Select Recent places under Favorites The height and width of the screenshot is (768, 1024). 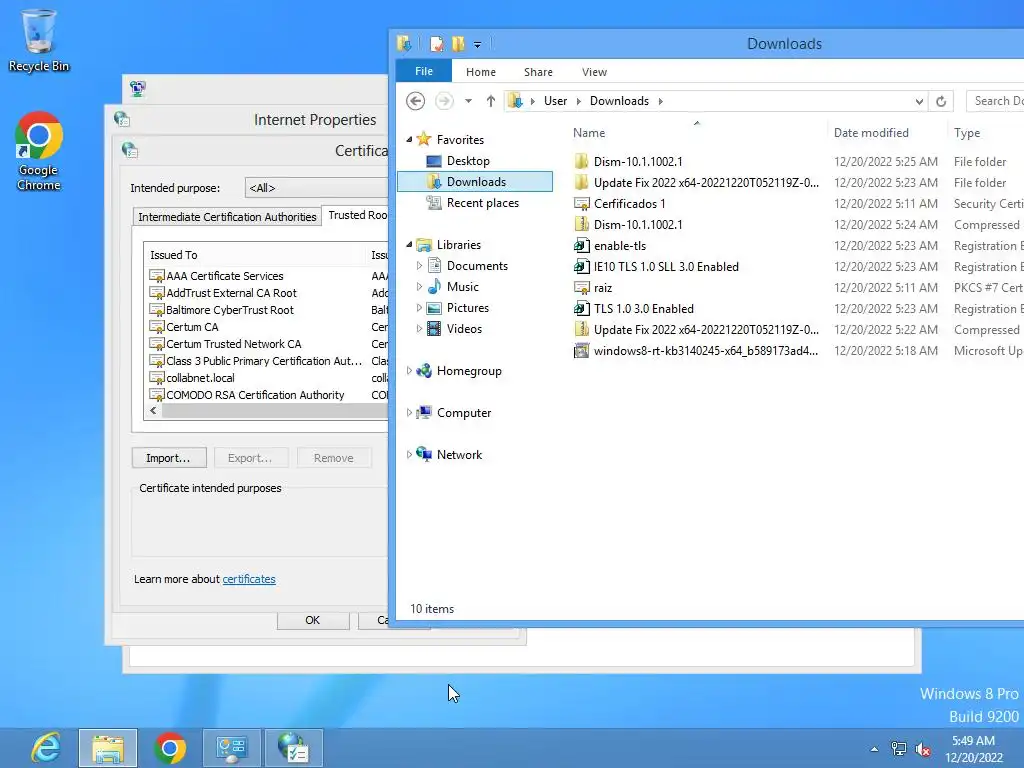pyautogui.click(x=483, y=203)
